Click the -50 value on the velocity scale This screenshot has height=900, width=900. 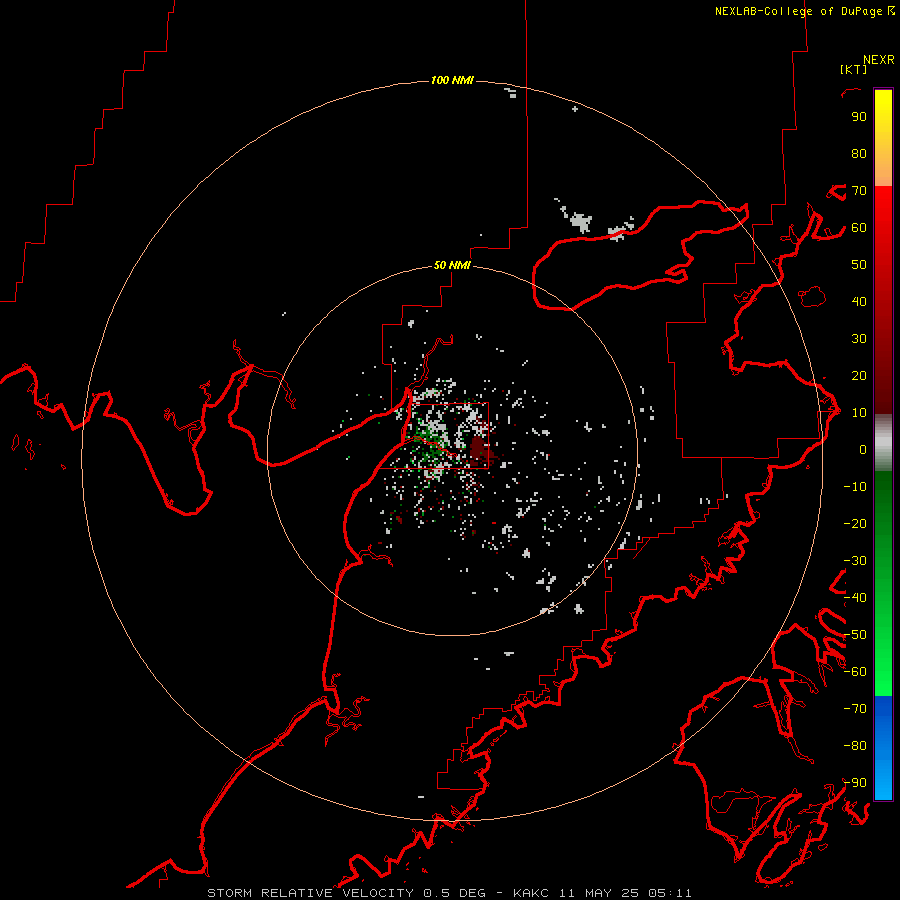(855, 635)
